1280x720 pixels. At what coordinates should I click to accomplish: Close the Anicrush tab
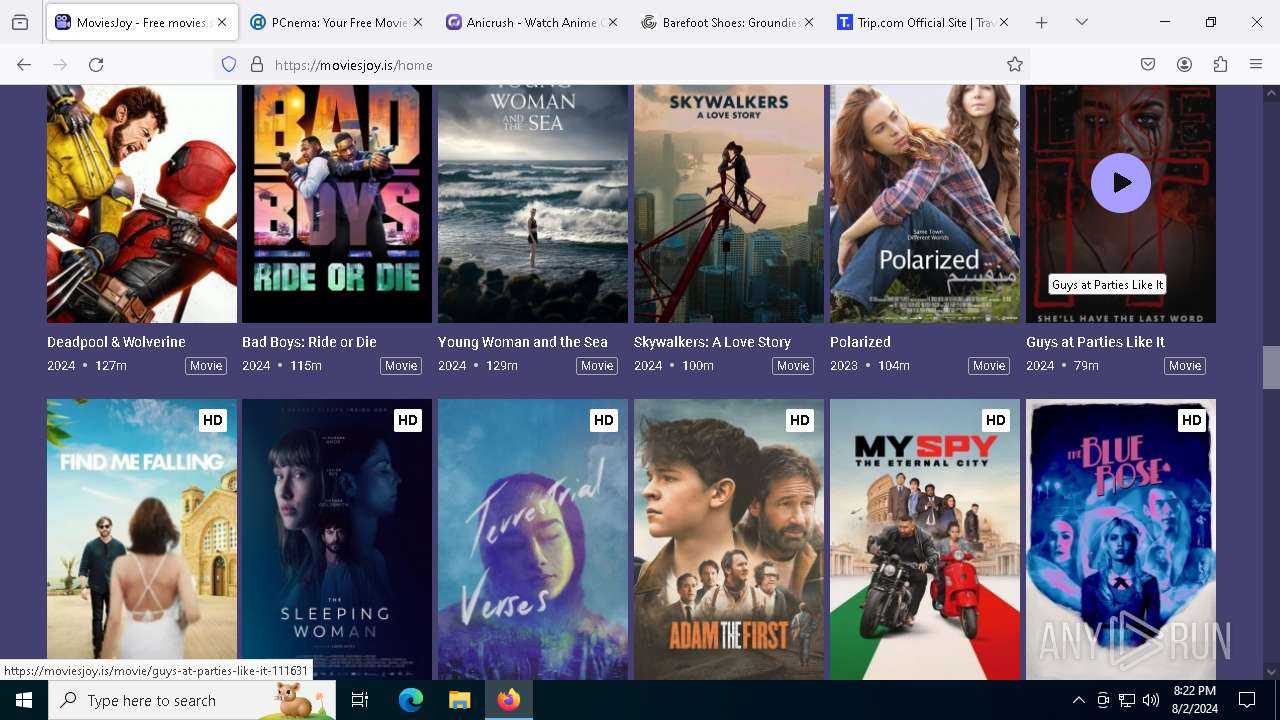(x=613, y=22)
